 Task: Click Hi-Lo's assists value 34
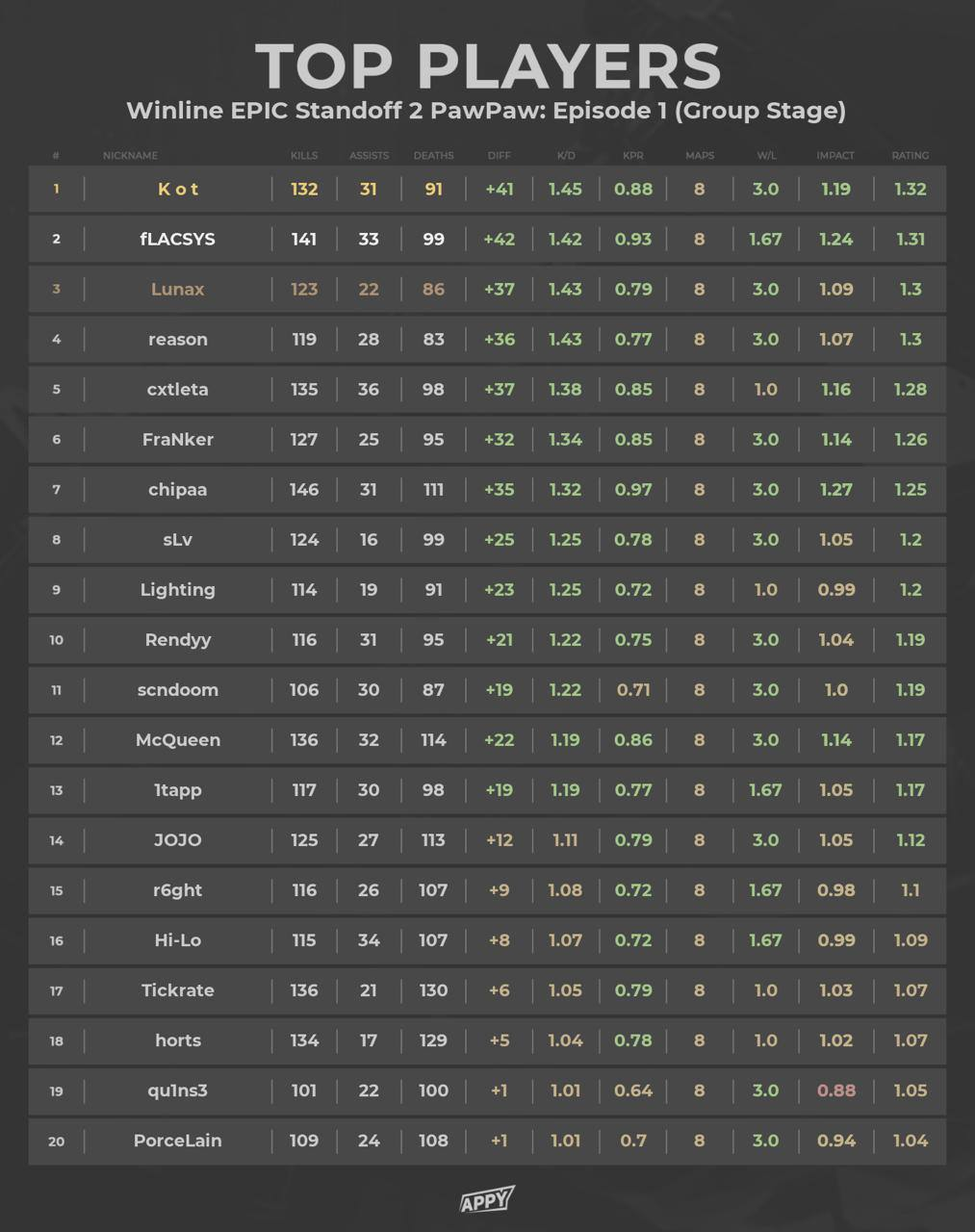(369, 939)
